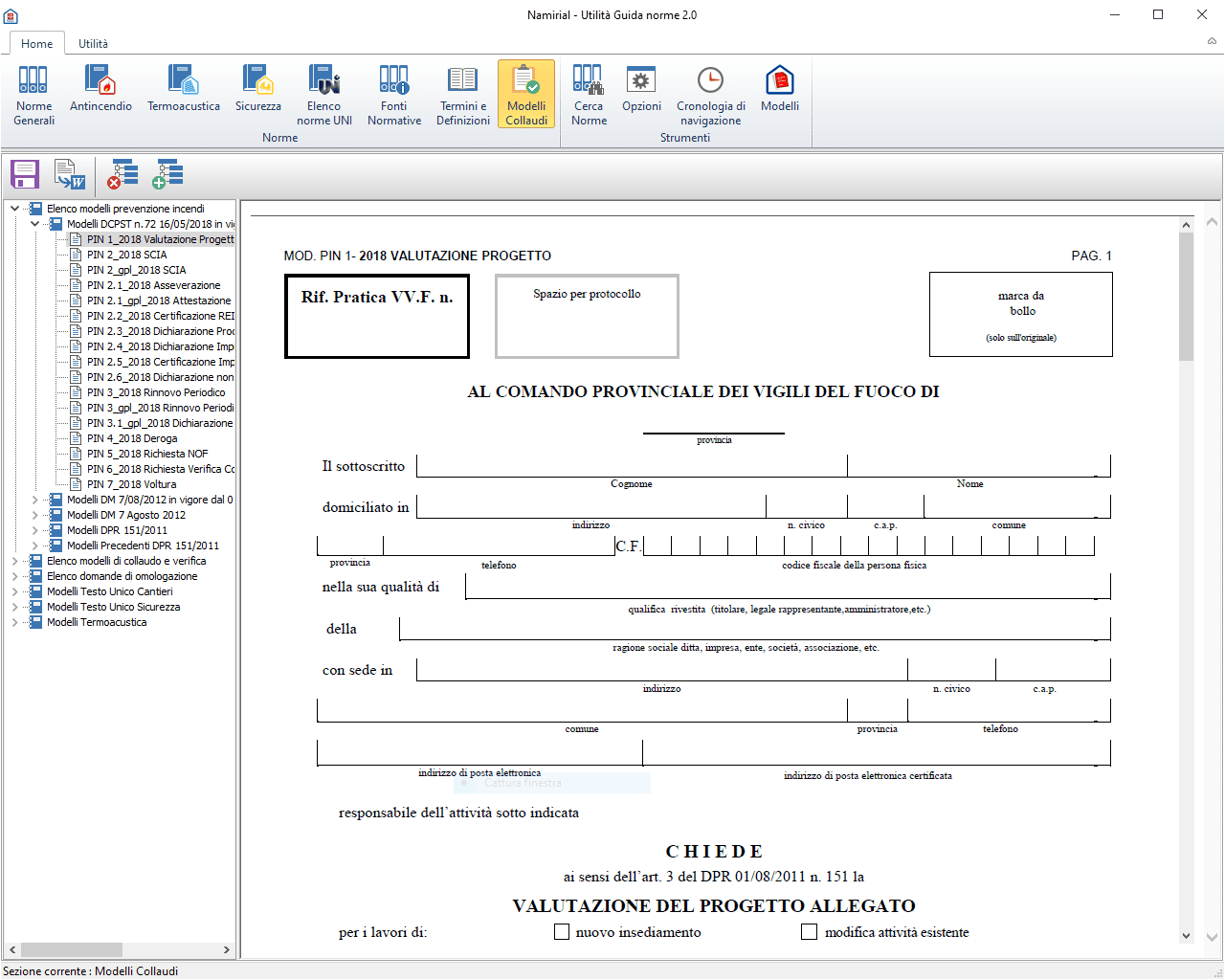Save the current model with the floppy icon
1225x980 pixels.
pos(25,174)
